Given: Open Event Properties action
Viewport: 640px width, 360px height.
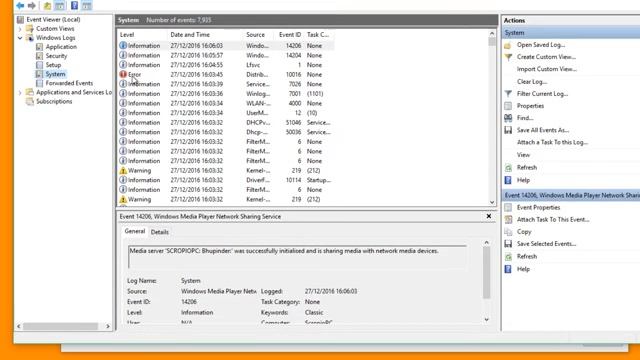Looking at the screenshot, I should [538, 208].
